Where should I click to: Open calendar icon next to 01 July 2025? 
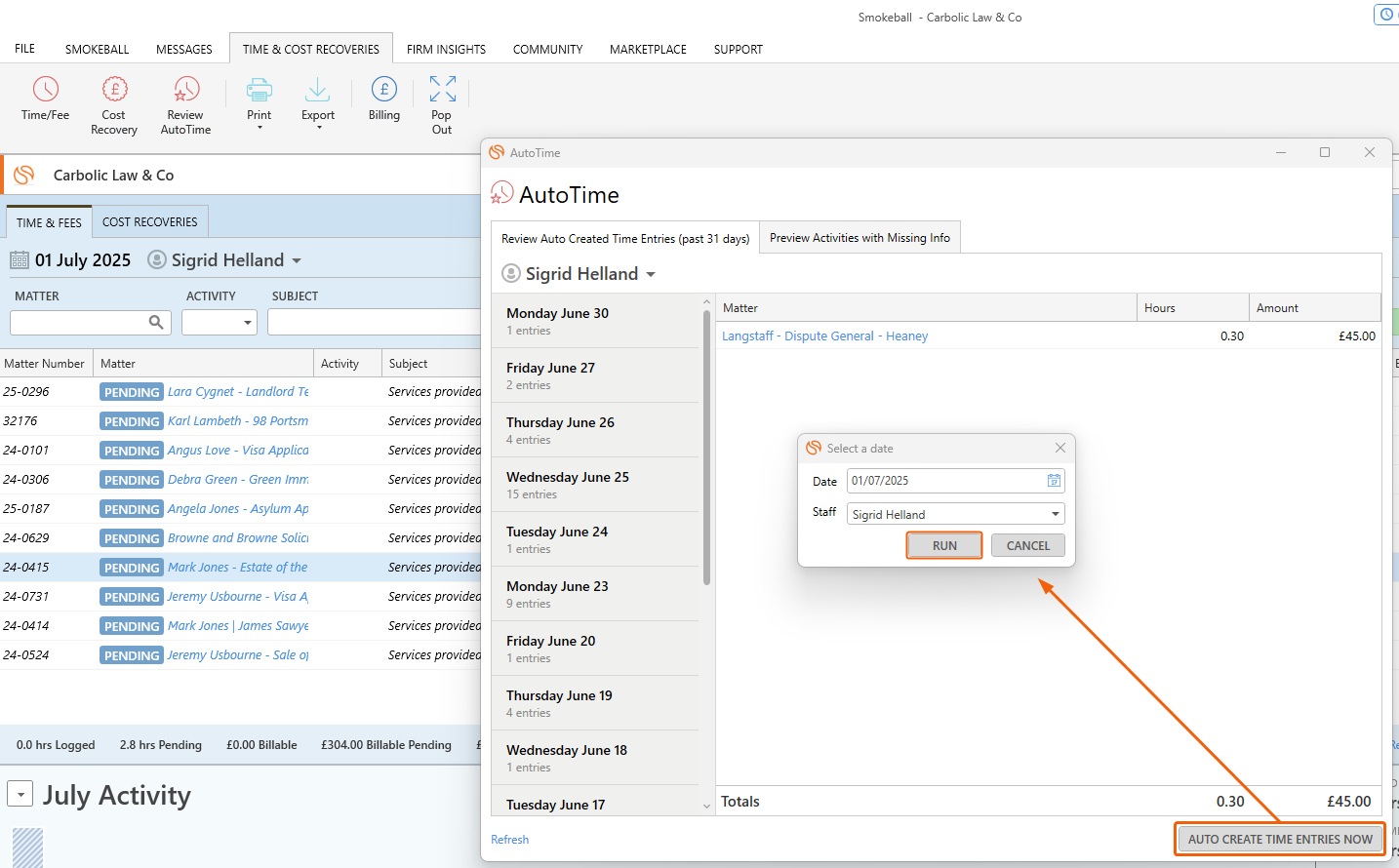point(20,260)
